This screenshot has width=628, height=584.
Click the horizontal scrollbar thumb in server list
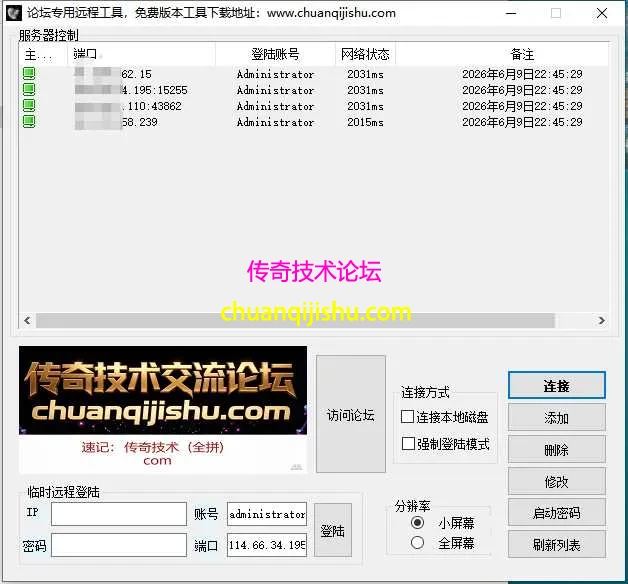coord(295,320)
